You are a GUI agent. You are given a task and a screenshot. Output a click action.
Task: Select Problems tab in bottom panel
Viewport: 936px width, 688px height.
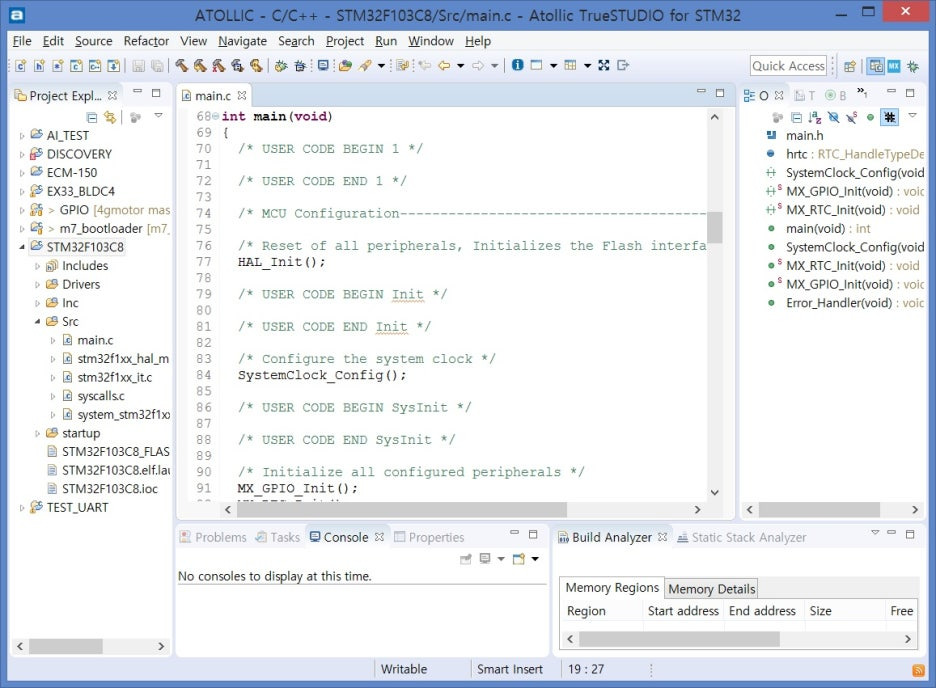pos(213,537)
